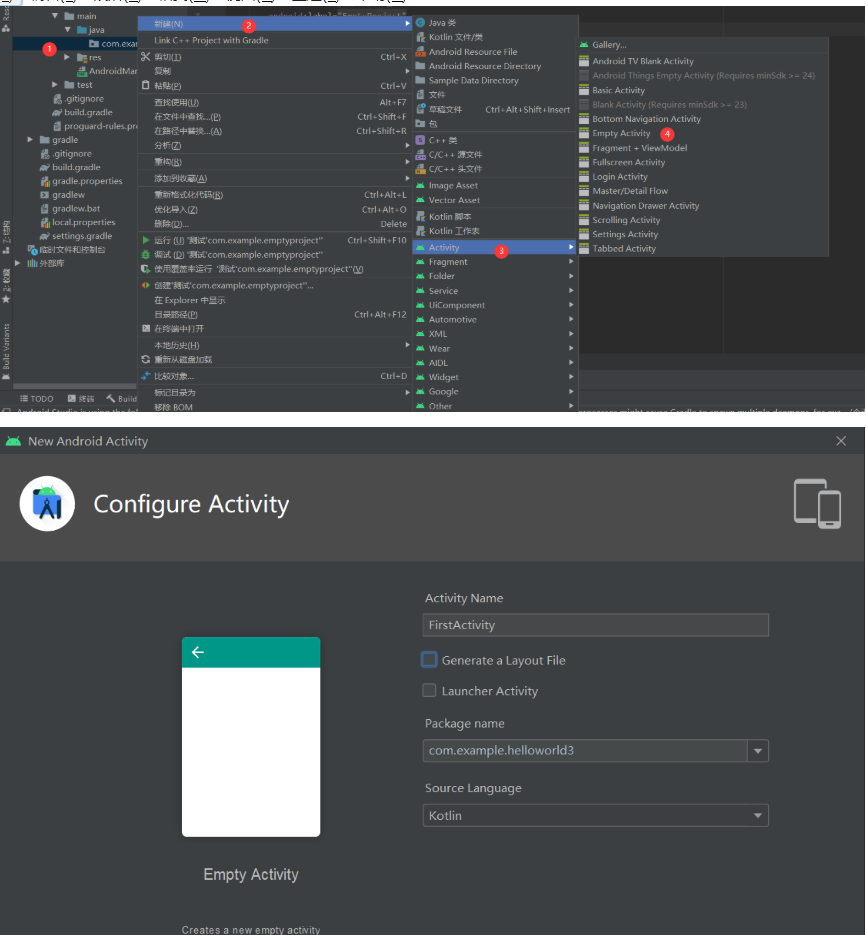866x935 pixels.
Task: Click the Kotlin 文件/类 icon
Action: tap(420, 37)
